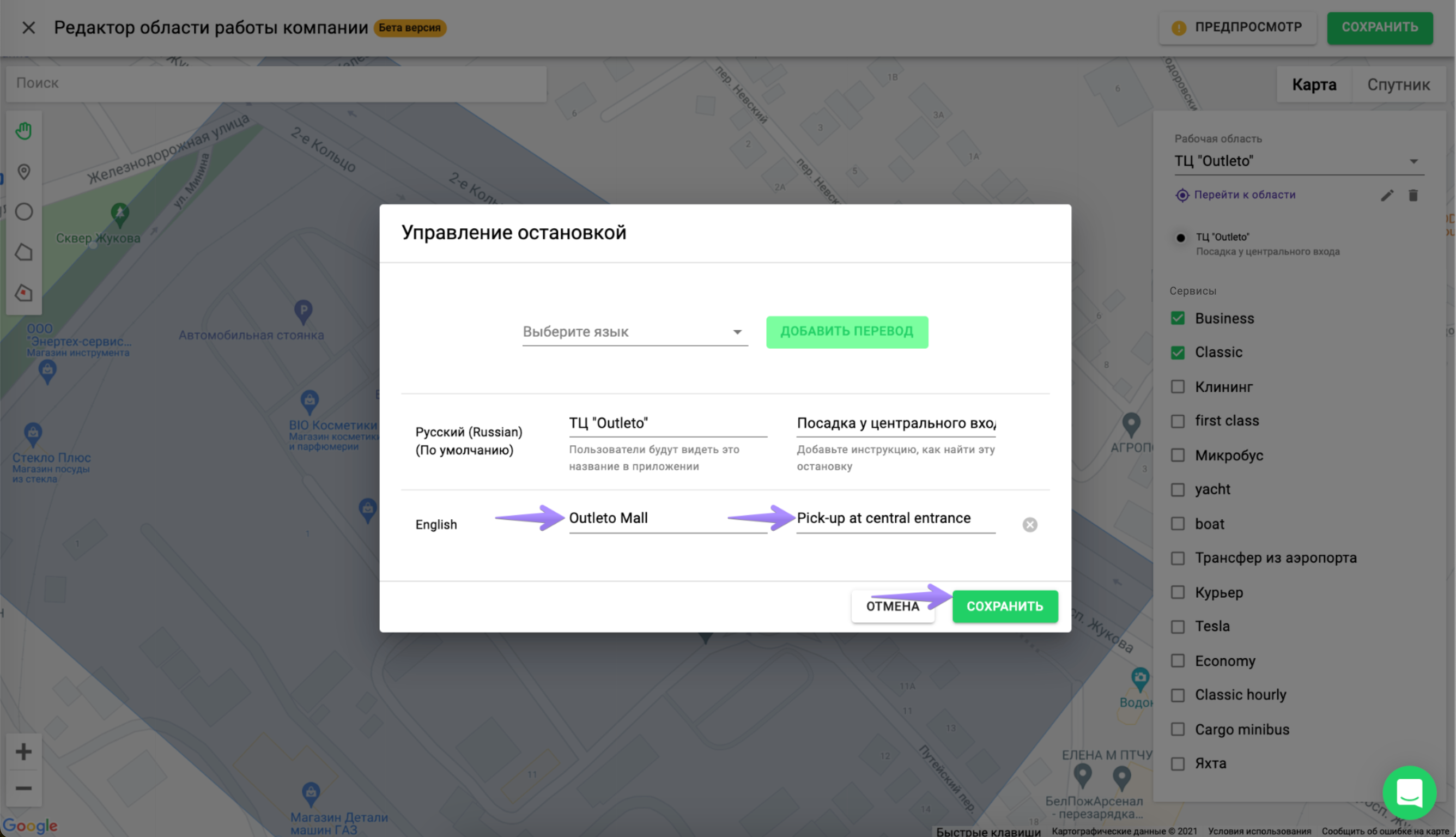The width and height of the screenshot is (1456, 837).
Task: Uncheck the Business service checkbox
Action: [1177, 318]
